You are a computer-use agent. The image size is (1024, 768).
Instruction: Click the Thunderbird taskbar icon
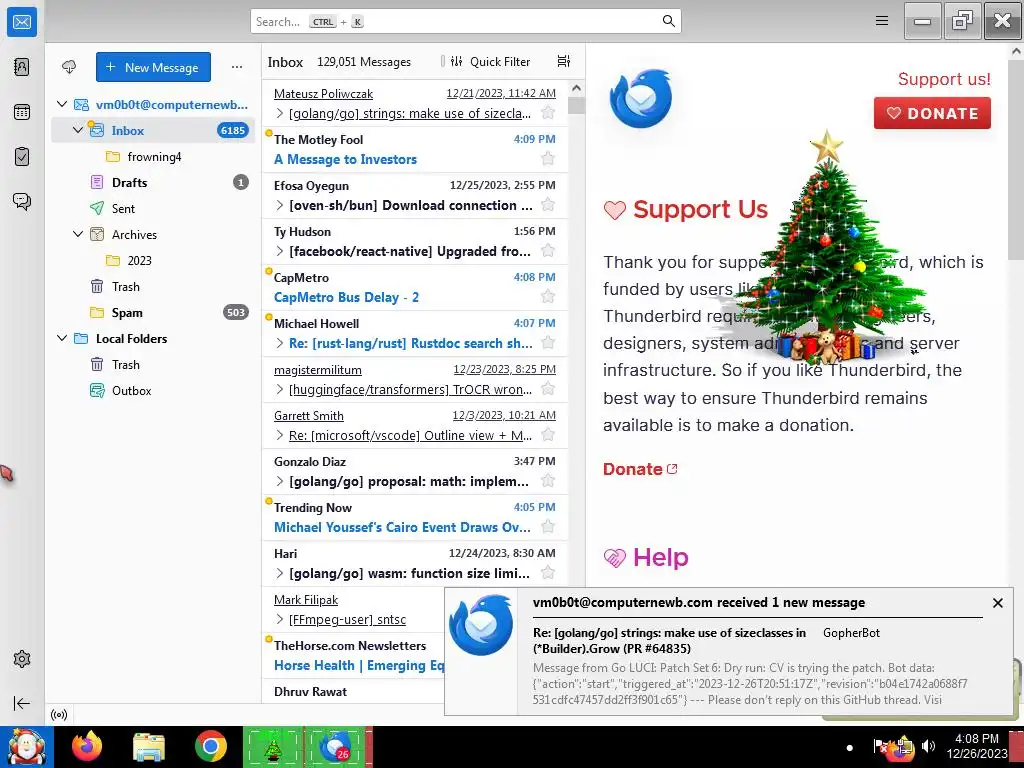335,746
